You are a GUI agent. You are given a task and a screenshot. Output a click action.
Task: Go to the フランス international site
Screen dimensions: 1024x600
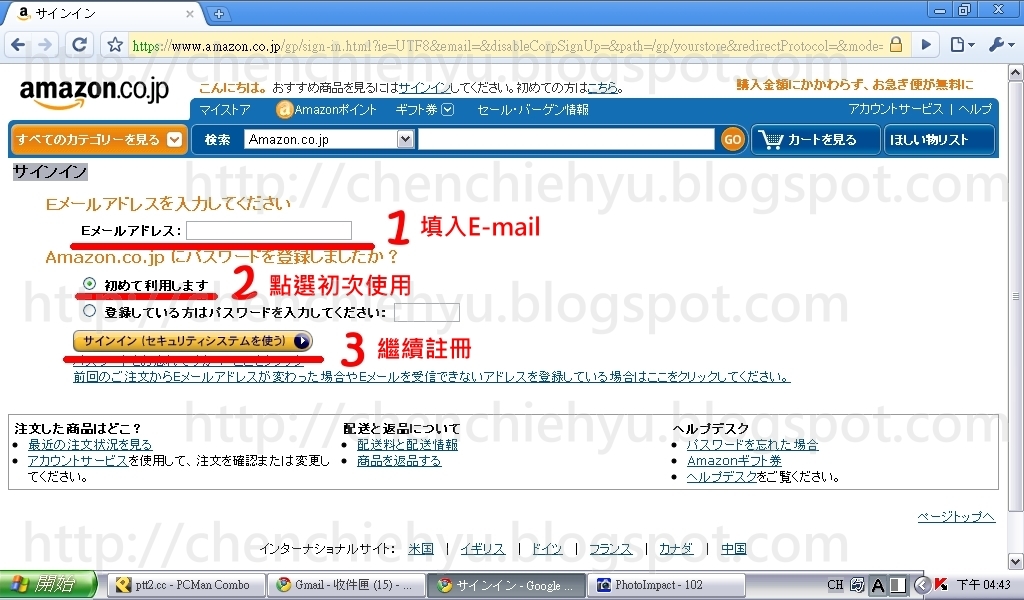click(611, 548)
